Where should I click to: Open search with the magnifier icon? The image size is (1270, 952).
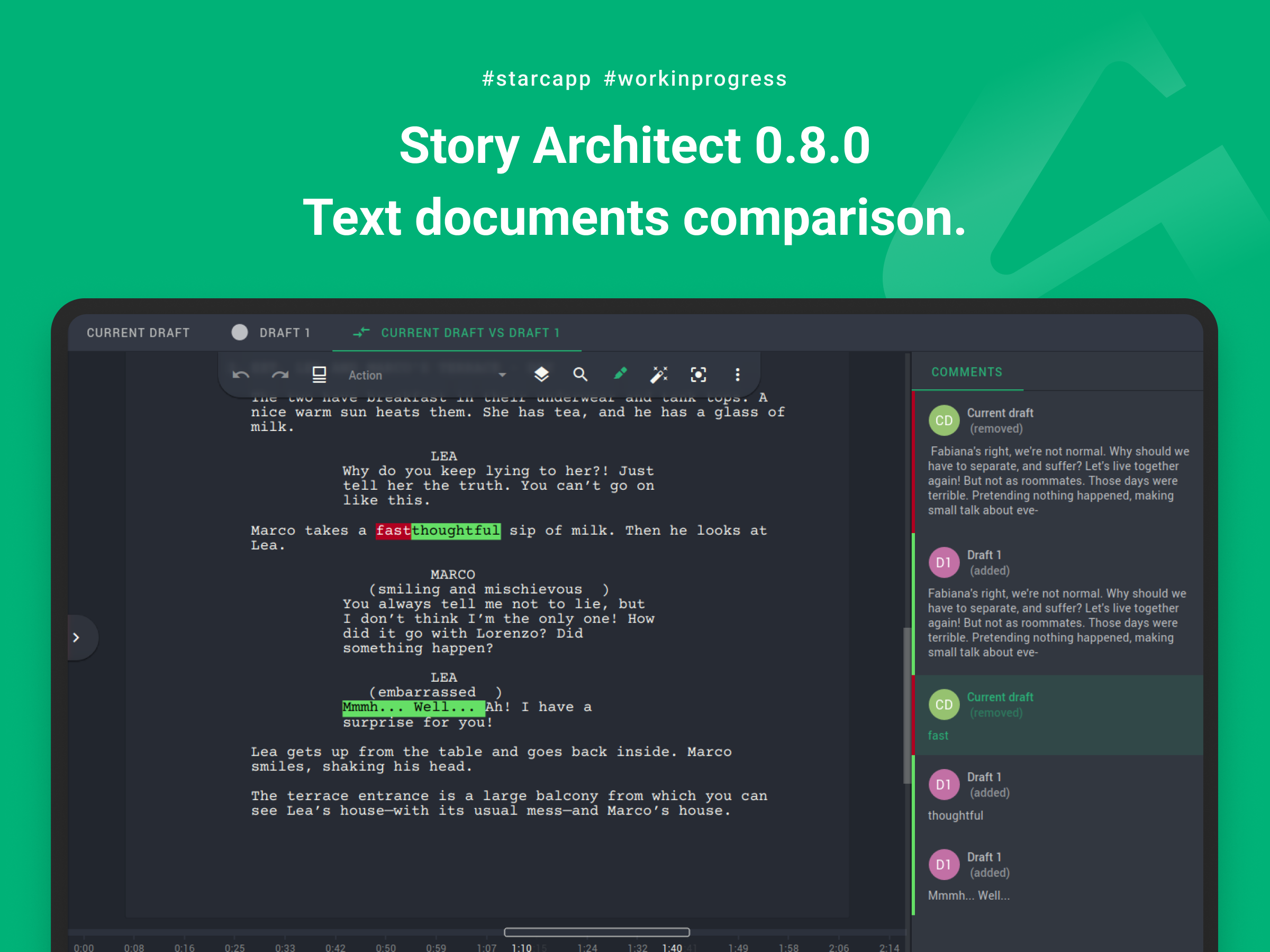pos(580,374)
